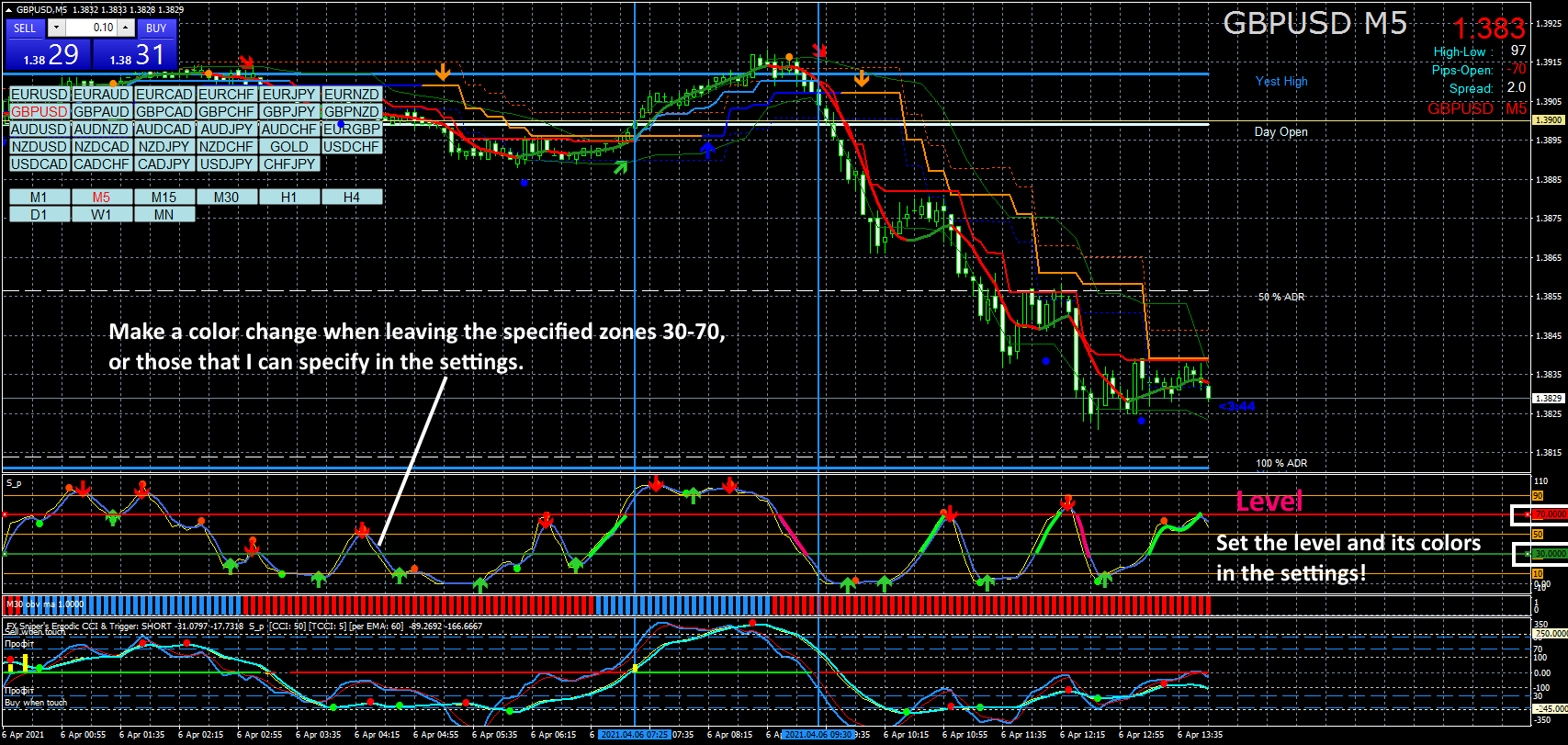Click the SELL button at 1.3829

(48, 45)
